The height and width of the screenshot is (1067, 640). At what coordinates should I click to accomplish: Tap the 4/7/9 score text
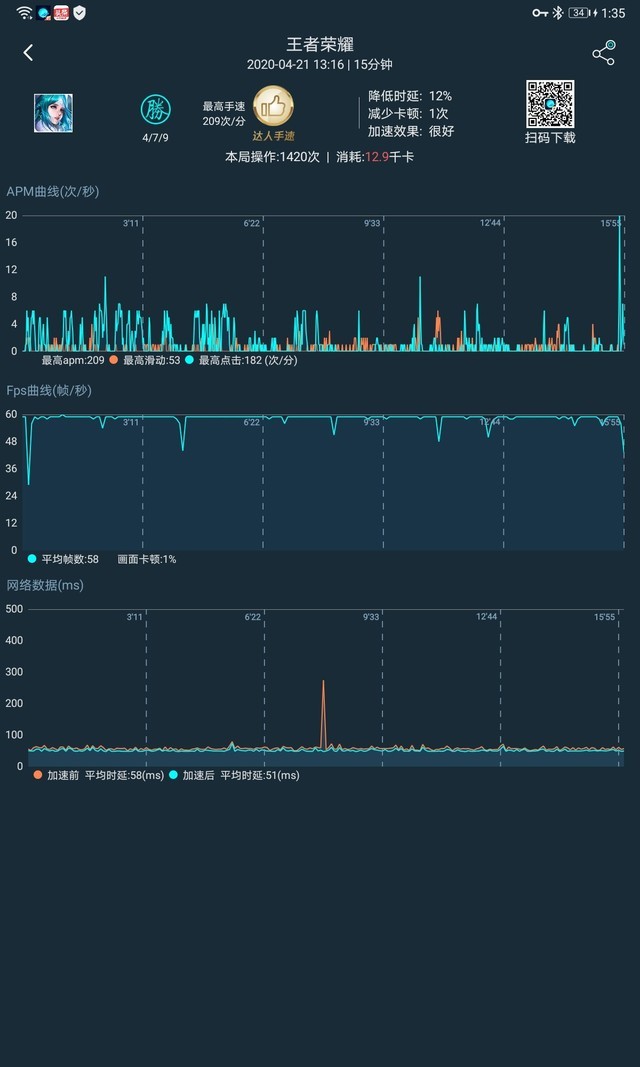[x=156, y=138]
